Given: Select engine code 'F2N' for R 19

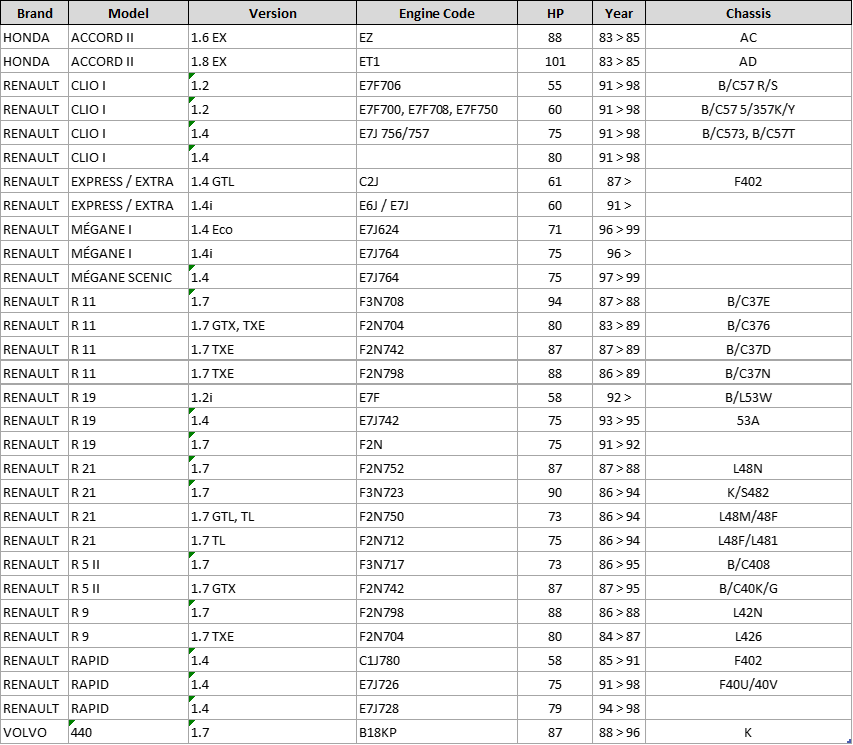Looking at the screenshot, I should pyautogui.click(x=437, y=444).
